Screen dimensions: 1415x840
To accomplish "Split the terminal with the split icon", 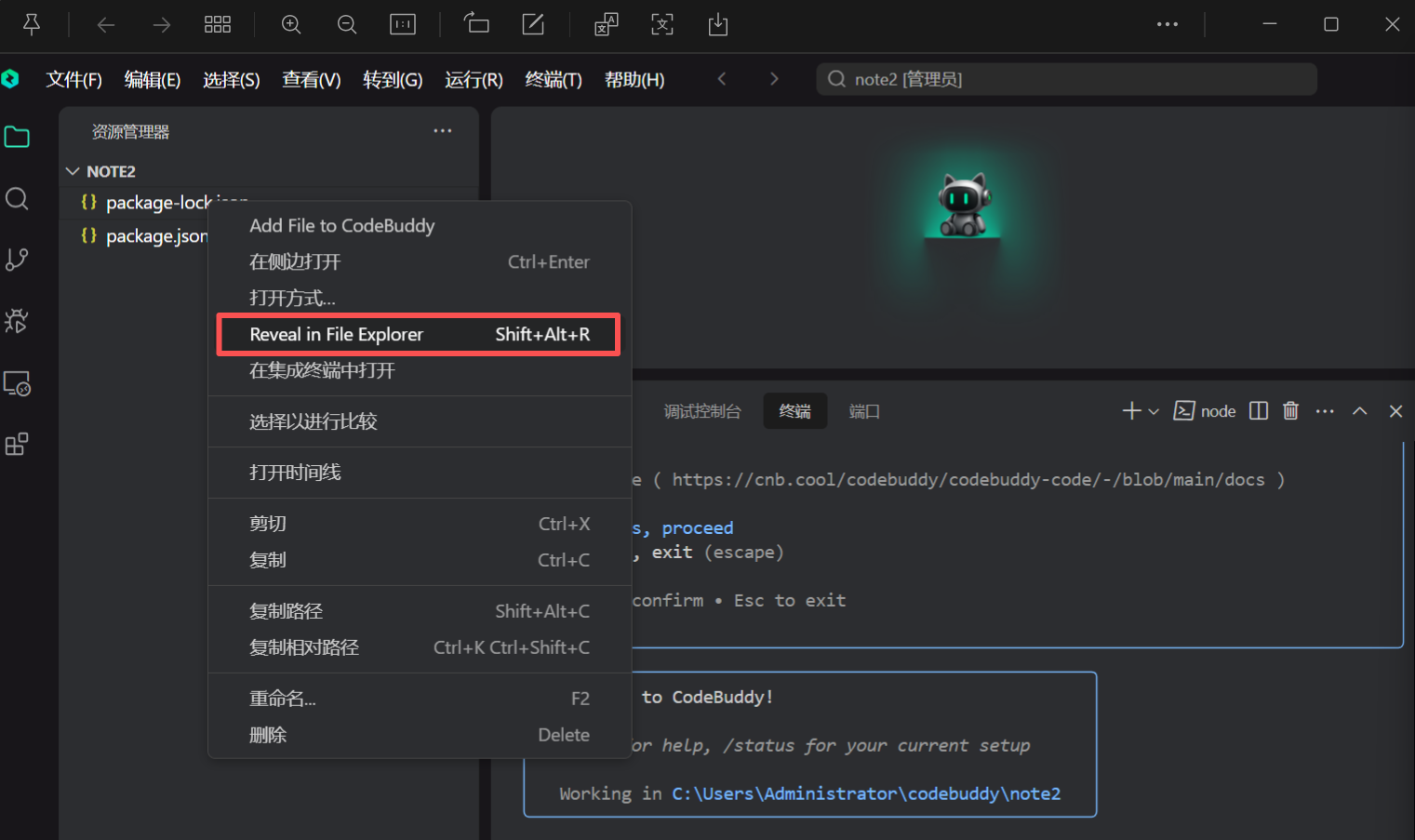I will click(1259, 411).
